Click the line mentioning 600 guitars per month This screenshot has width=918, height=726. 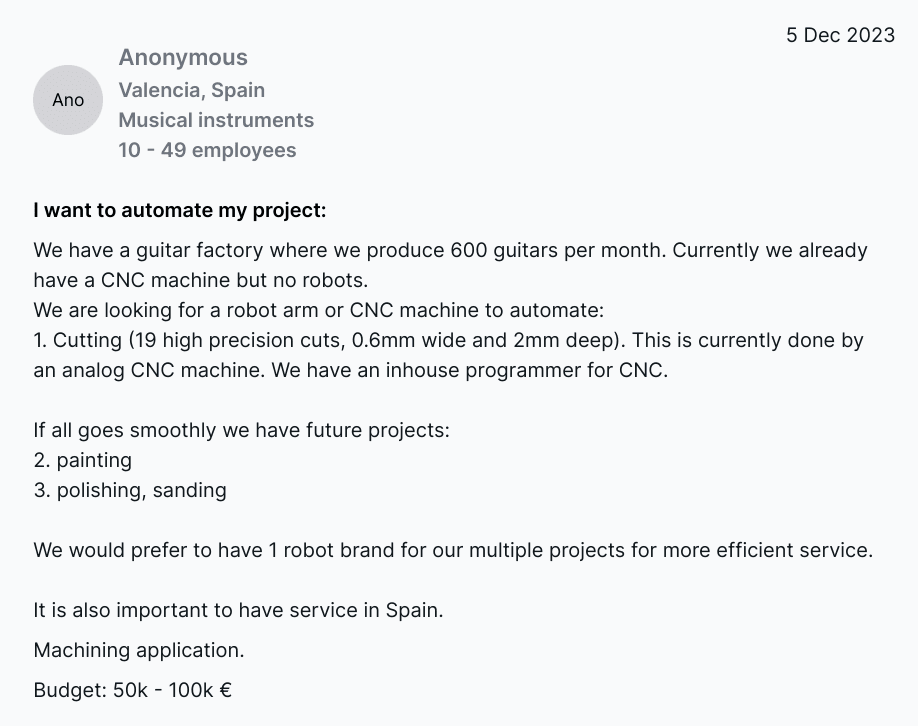point(450,250)
